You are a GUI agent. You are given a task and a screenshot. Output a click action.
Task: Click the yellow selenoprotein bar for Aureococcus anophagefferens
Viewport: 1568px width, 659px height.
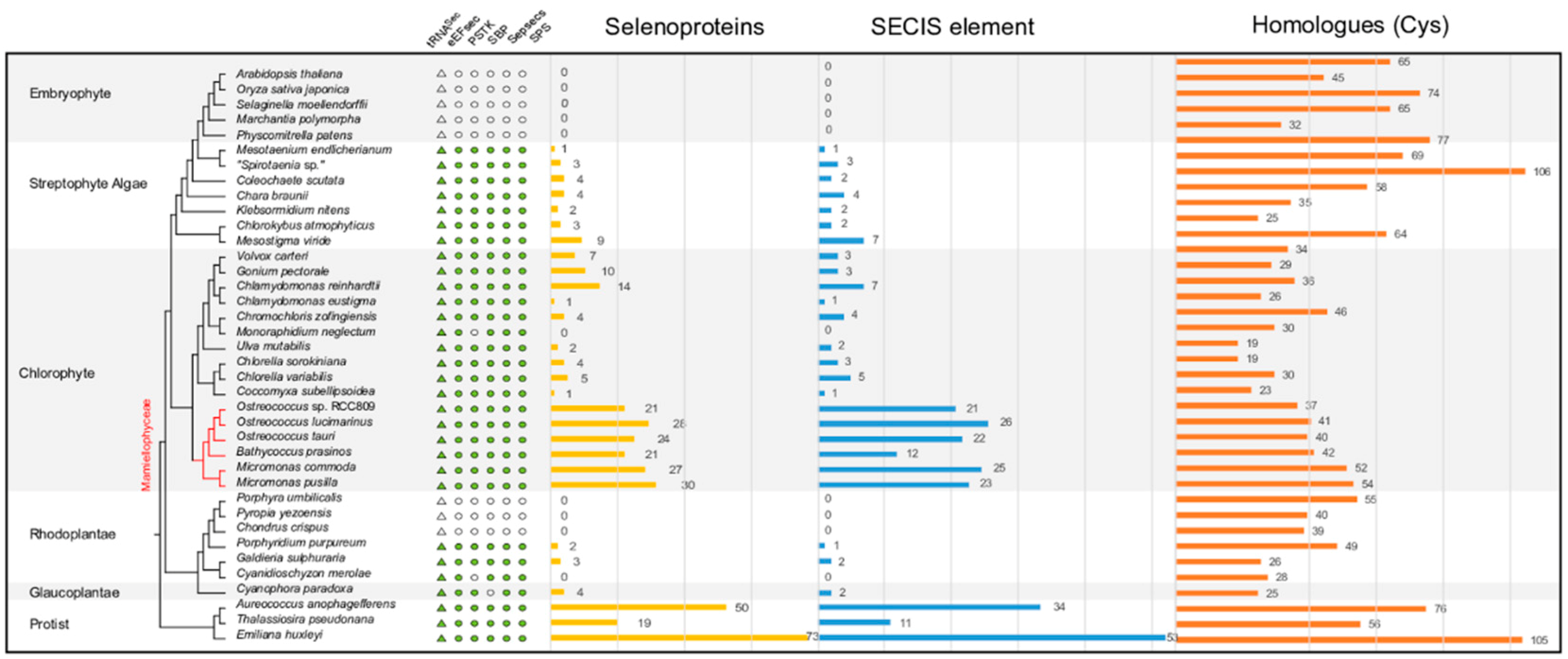(638, 607)
